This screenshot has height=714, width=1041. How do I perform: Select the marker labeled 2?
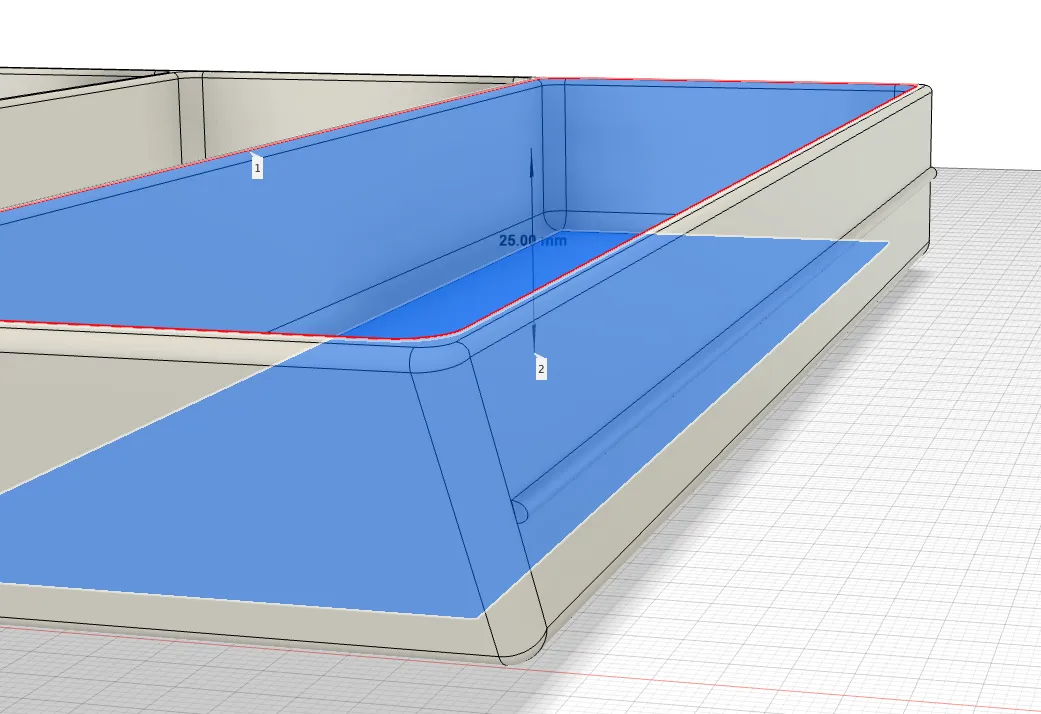click(x=541, y=369)
